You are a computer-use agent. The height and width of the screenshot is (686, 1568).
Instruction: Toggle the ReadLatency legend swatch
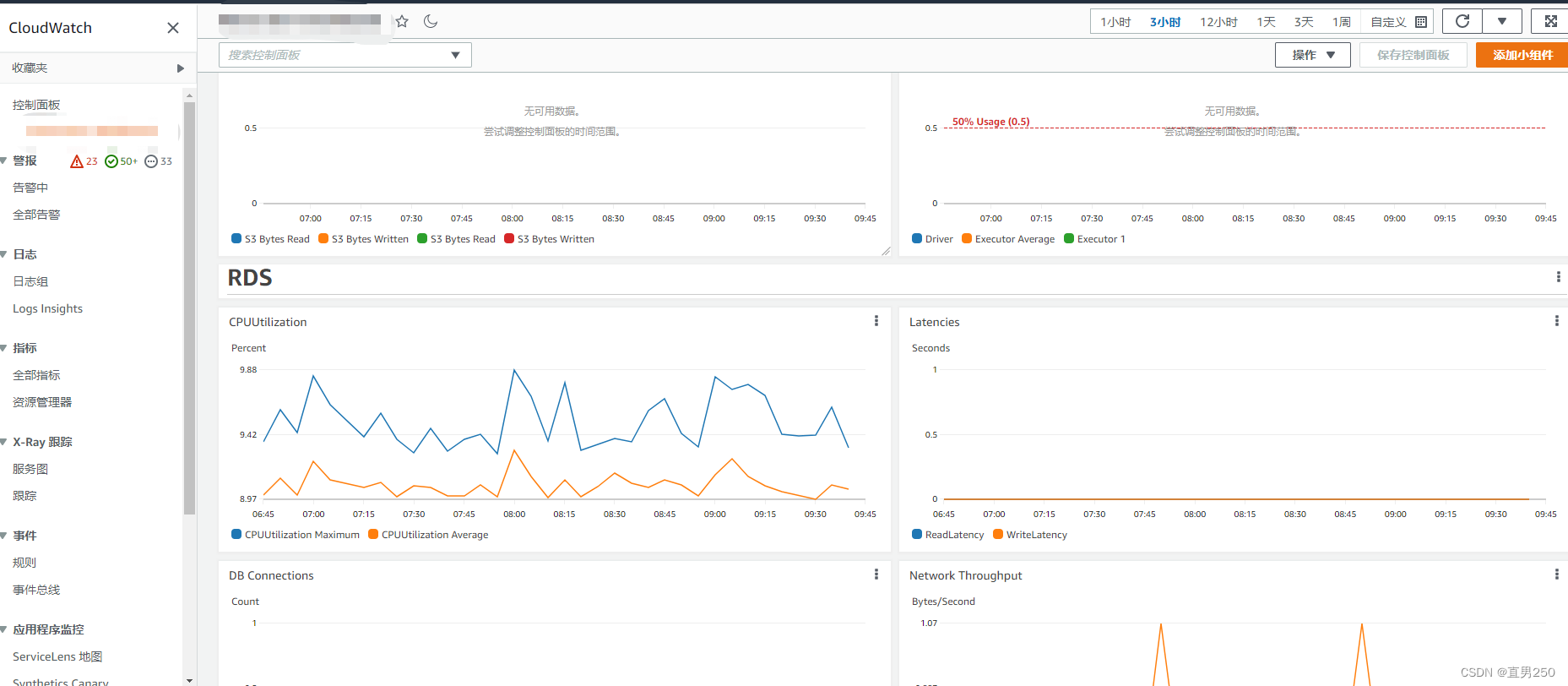(917, 534)
